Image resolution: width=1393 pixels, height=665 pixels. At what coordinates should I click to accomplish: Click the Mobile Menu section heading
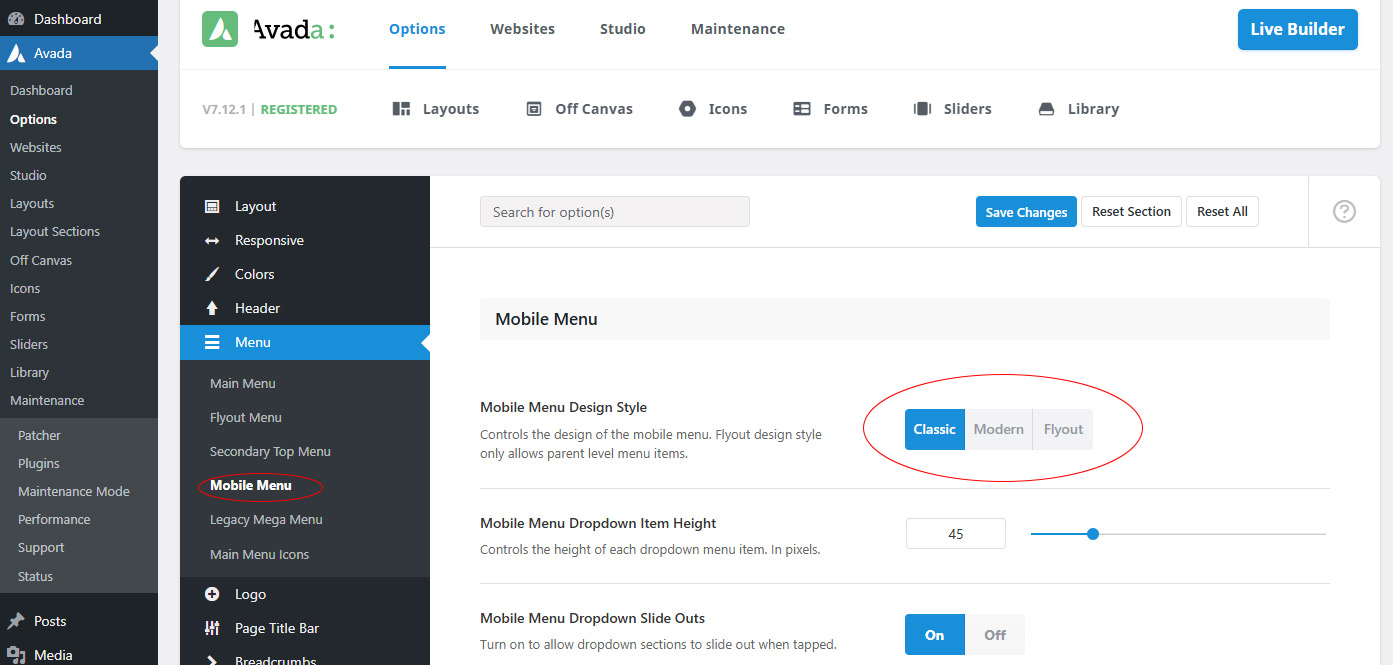pos(546,319)
